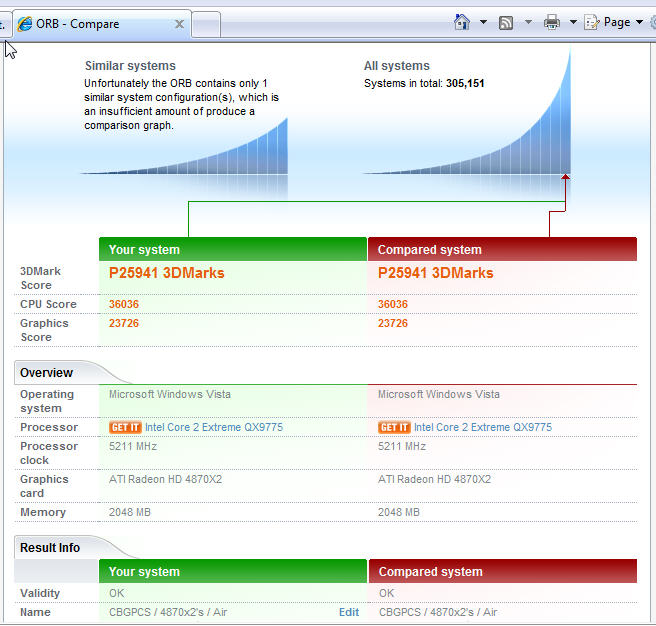The image size is (656, 626).
Task: Click 2048 MB under Compared system
Action: tap(399, 512)
